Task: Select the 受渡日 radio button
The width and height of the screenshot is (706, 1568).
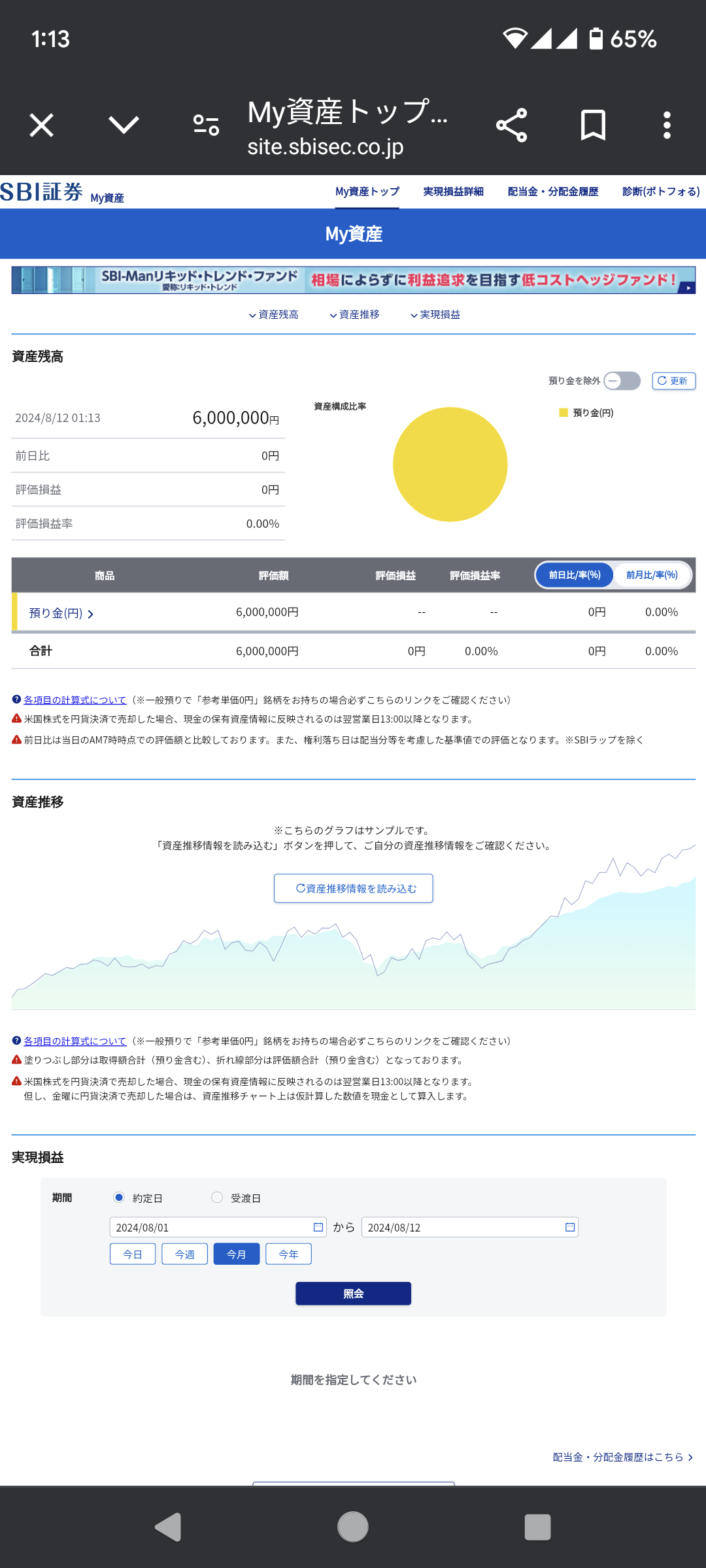Action: tap(217, 1198)
